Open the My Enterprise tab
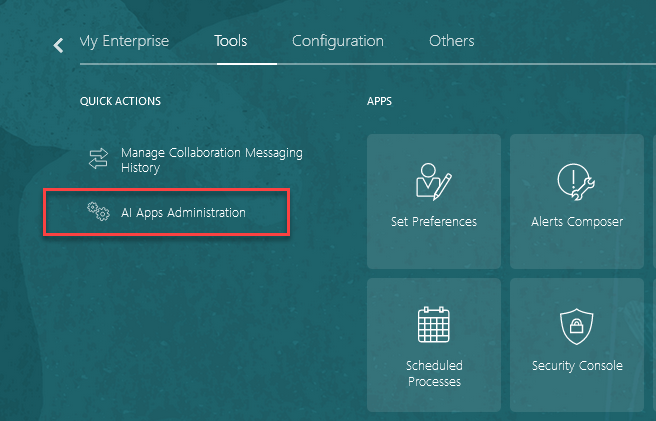This screenshot has height=421, width=656. pyautogui.click(x=124, y=41)
